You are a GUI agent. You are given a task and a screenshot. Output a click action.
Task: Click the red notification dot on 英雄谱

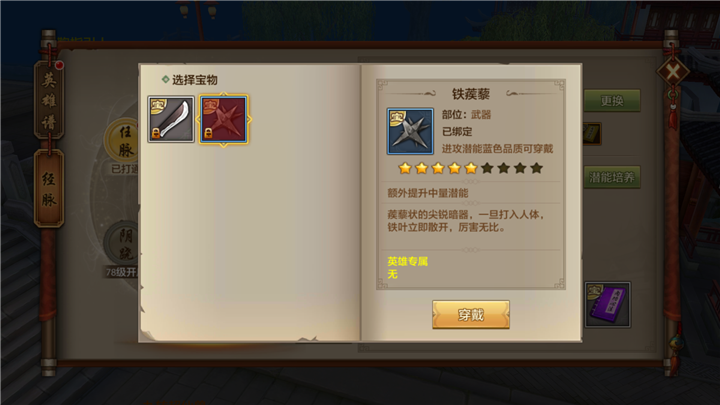tap(59, 65)
